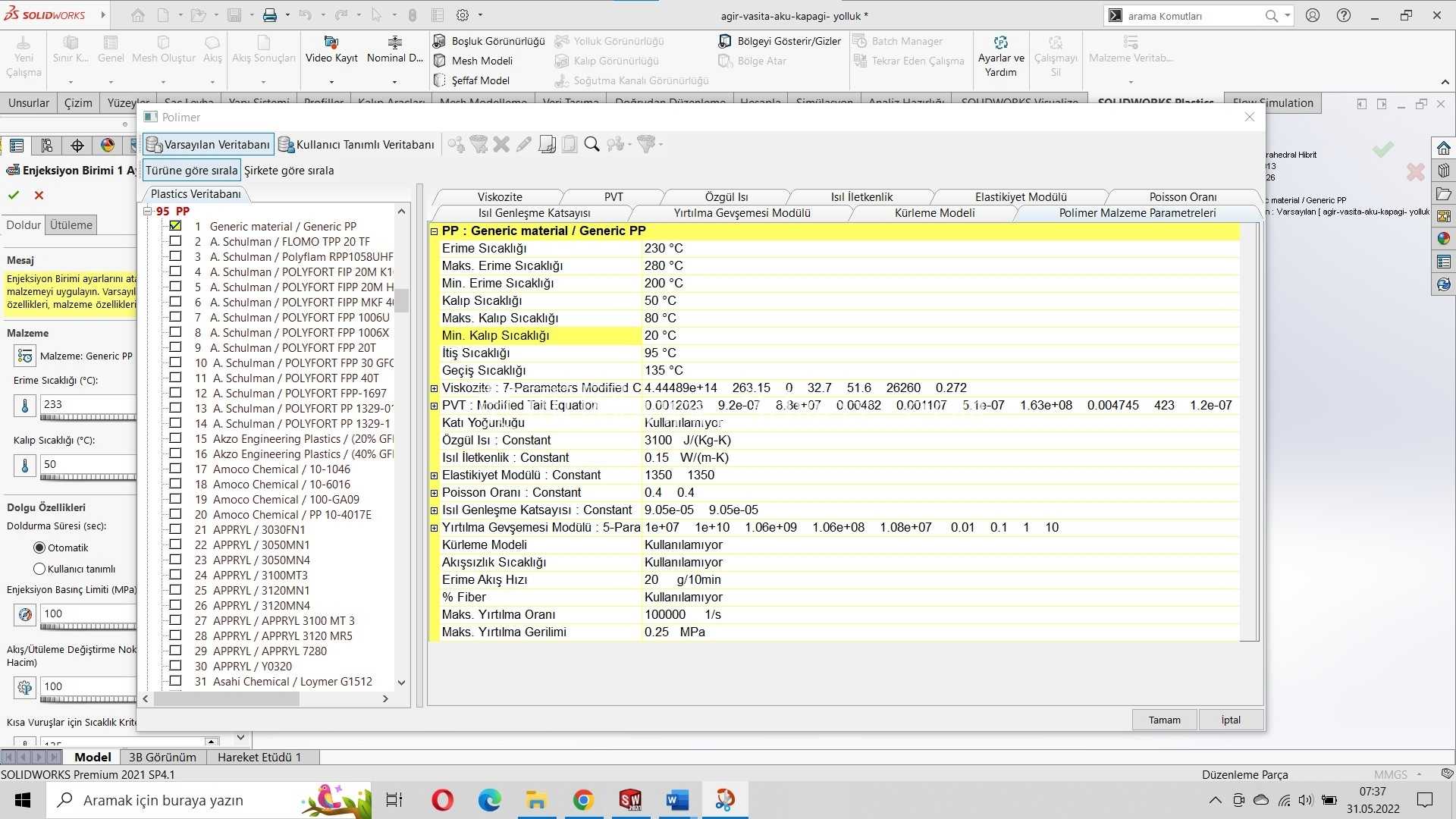Image resolution: width=1456 pixels, height=819 pixels.
Task: Switch to Özgül Isı tab
Action: coord(726,196)
